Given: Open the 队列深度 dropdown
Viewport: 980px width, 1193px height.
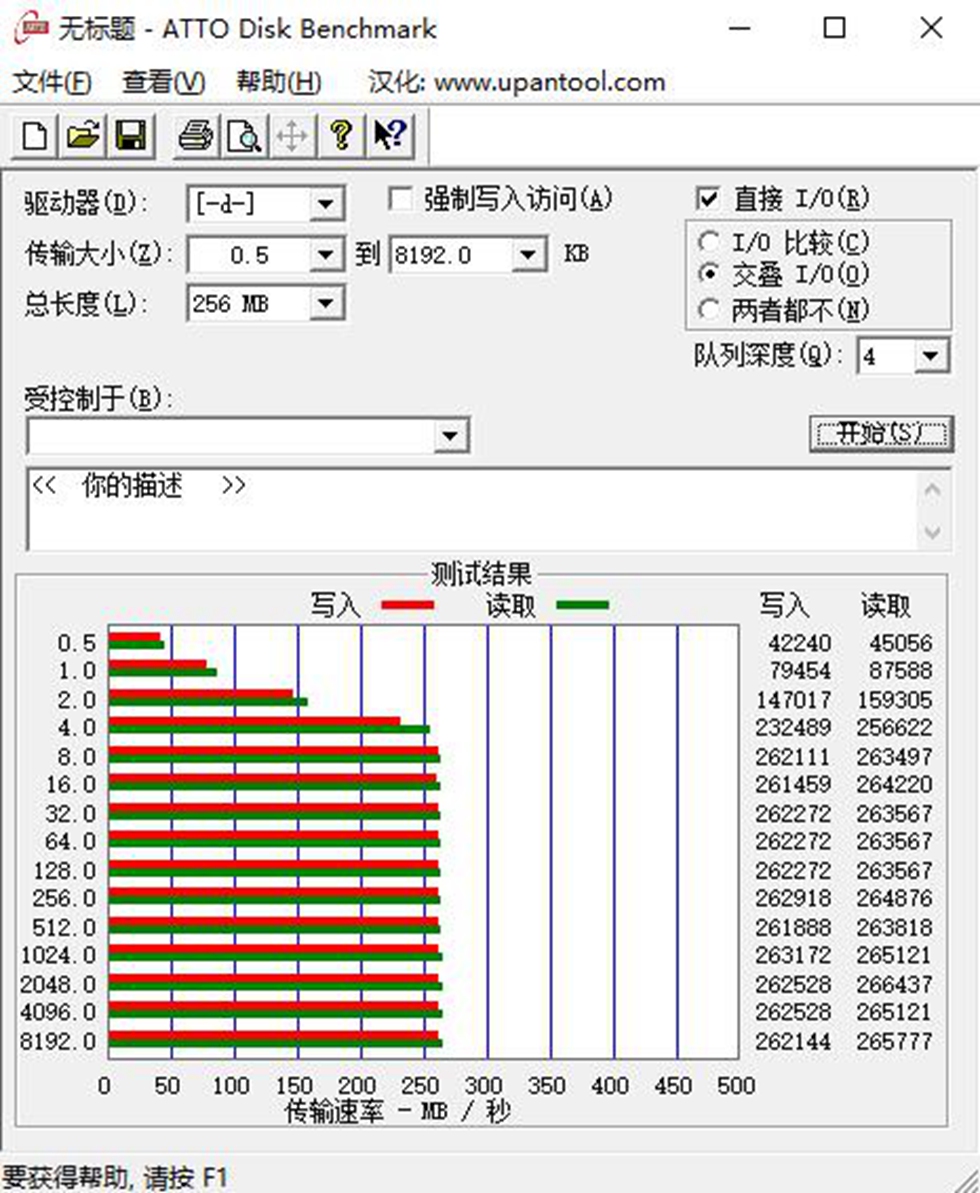Looking at the screenshot, I should 931,355.
